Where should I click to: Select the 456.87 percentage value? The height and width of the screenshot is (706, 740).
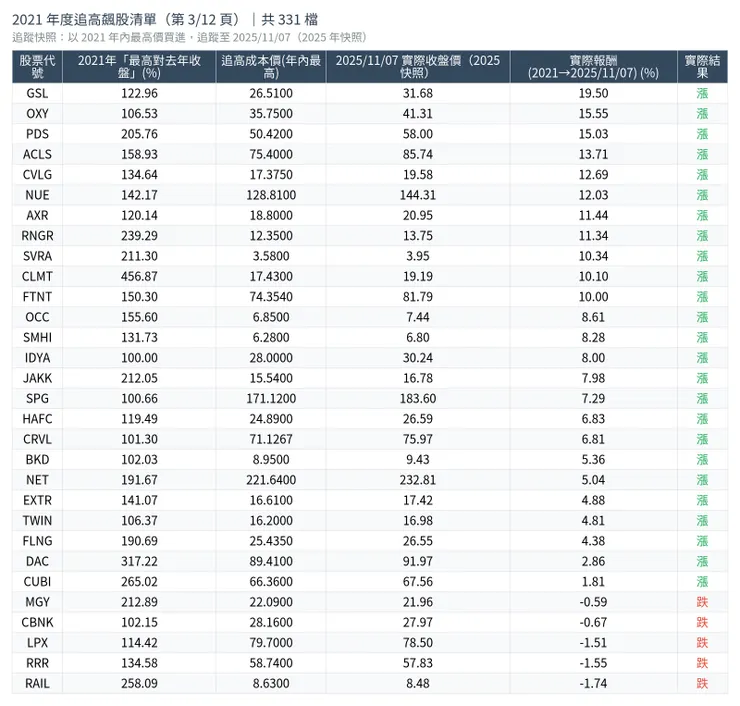138,276
